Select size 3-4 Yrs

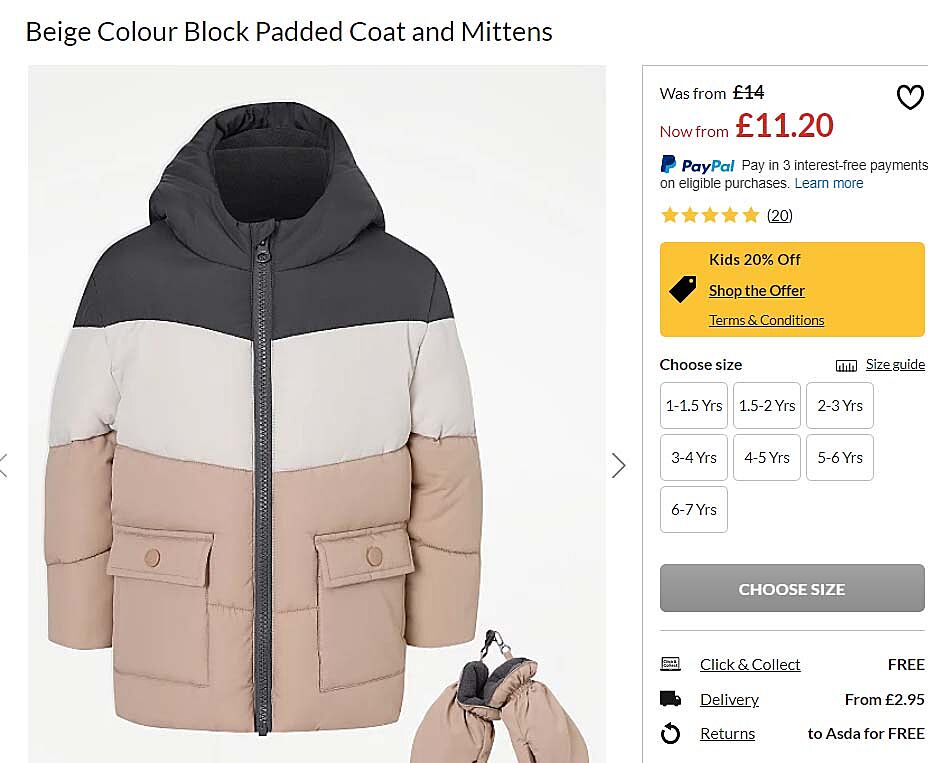(x=694, y=458)
